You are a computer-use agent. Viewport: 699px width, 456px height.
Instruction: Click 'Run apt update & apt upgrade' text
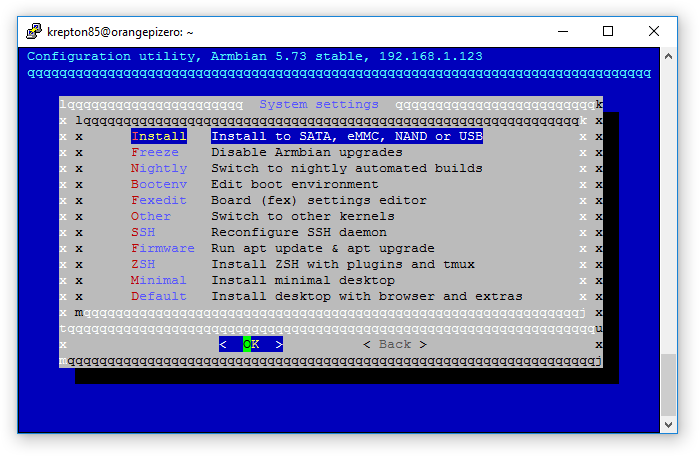click(323, 248)
